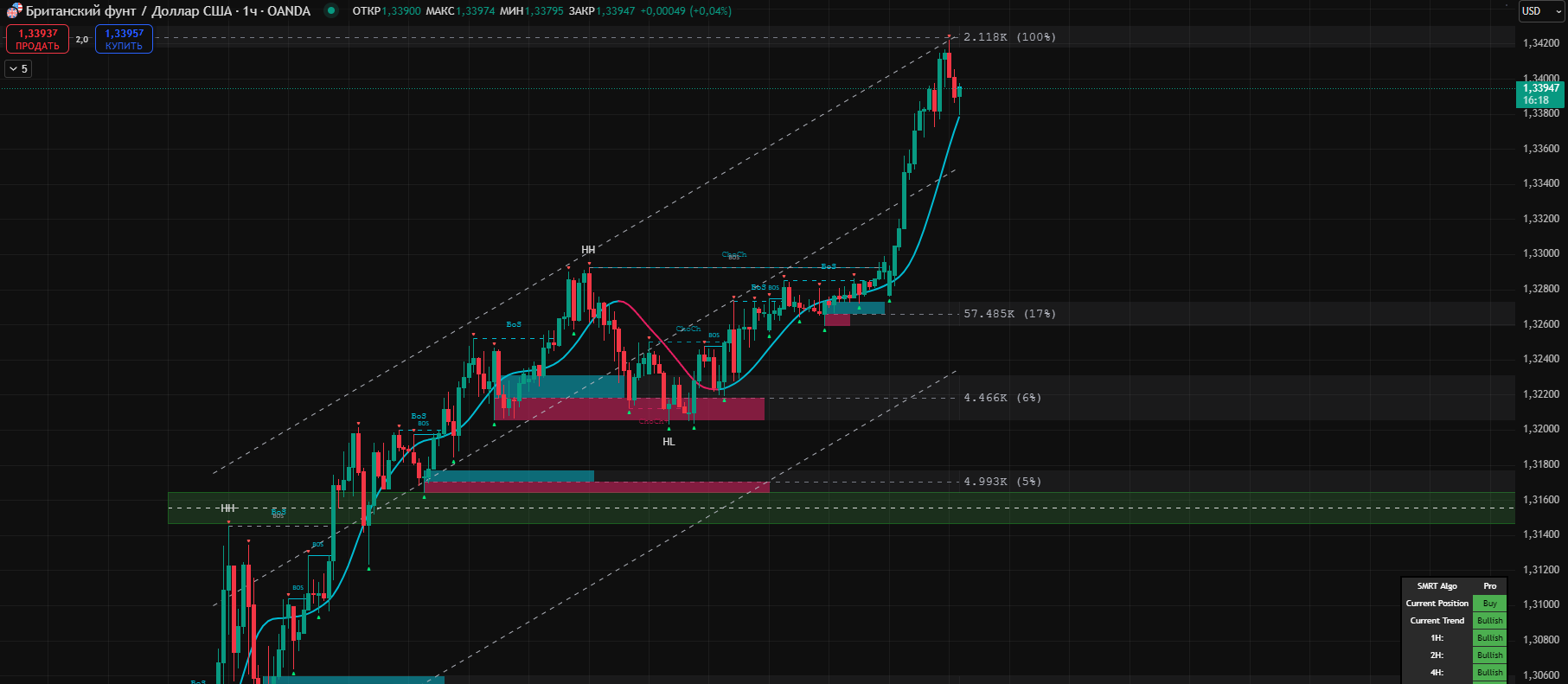Click the 4.993K (5%) volume label
The image size is (1568, 684).
1002,482
